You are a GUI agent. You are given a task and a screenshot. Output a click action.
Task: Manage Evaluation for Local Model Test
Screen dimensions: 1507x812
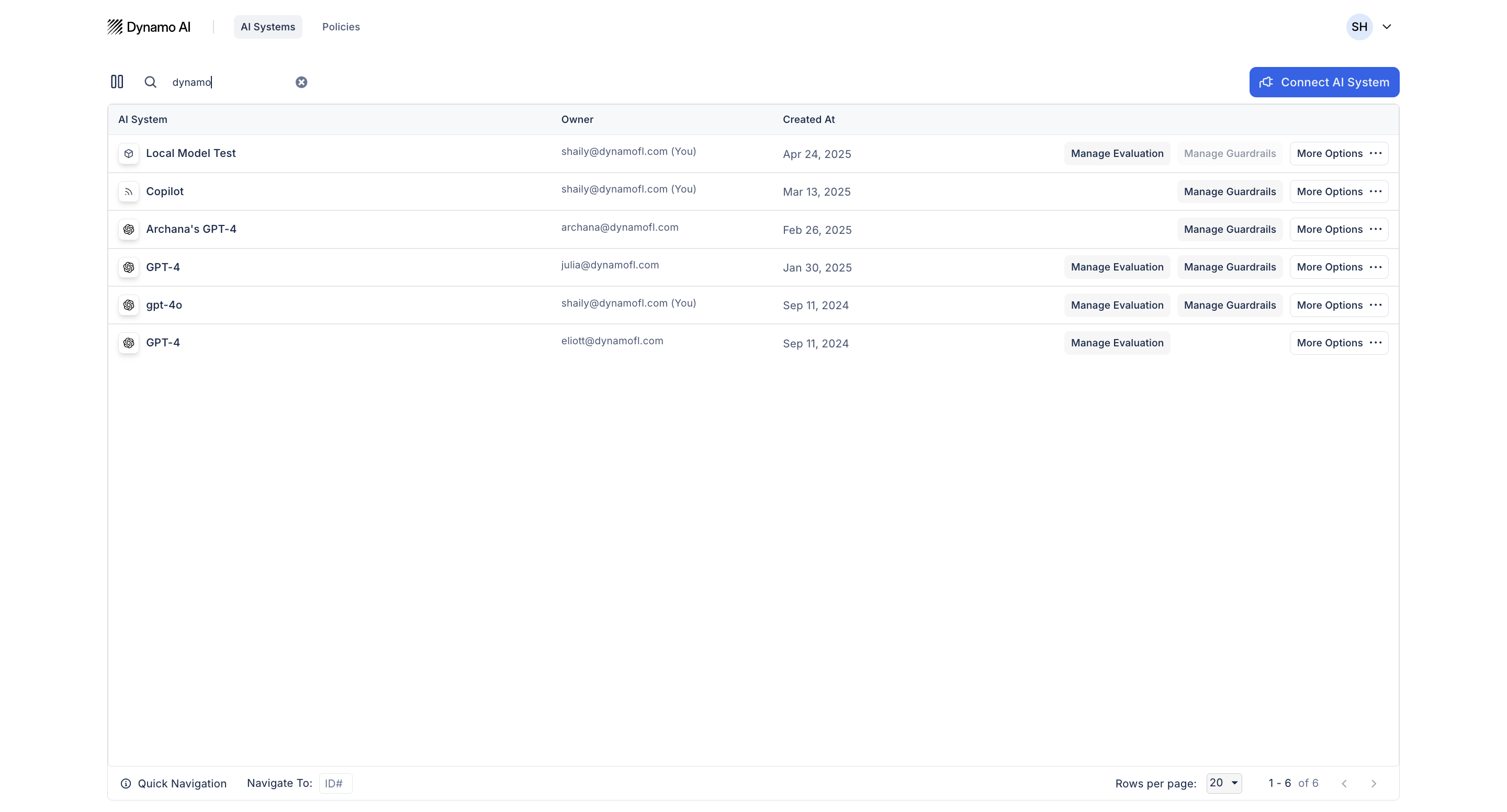click(1117, 153)
